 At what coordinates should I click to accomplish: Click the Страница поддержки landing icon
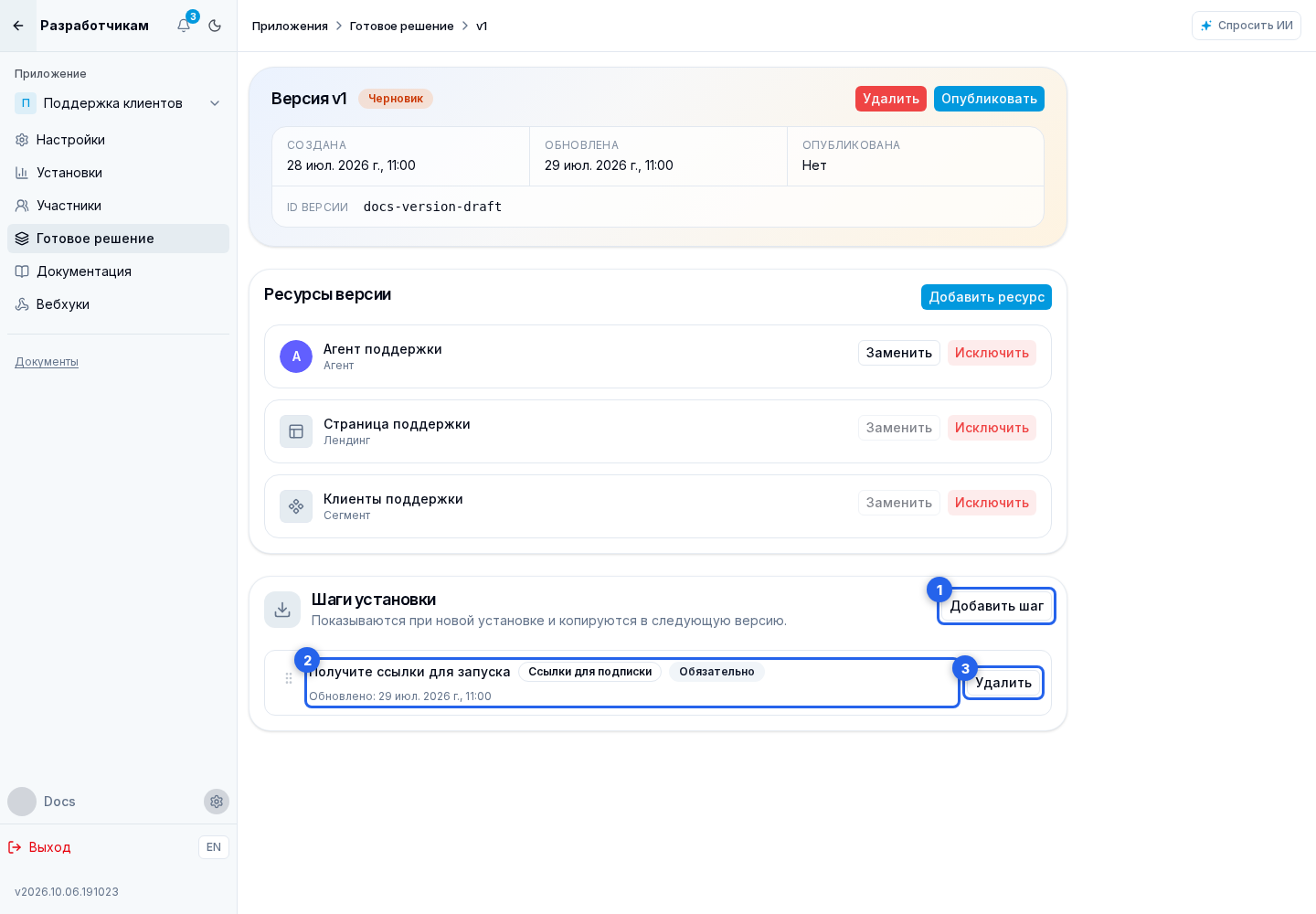coord(296,431)
